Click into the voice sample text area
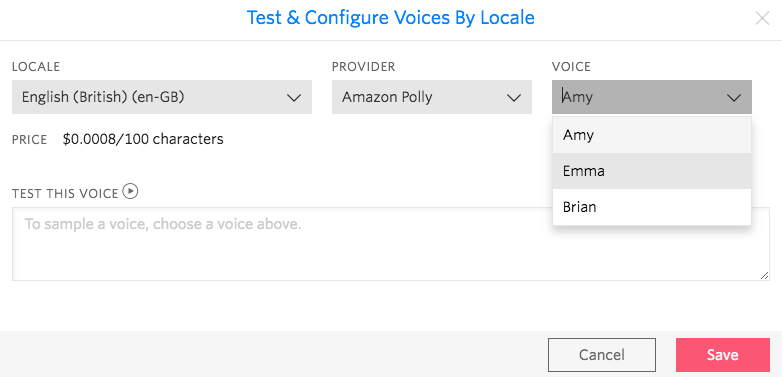The image size is (782, 377). [x=391, y=244]
